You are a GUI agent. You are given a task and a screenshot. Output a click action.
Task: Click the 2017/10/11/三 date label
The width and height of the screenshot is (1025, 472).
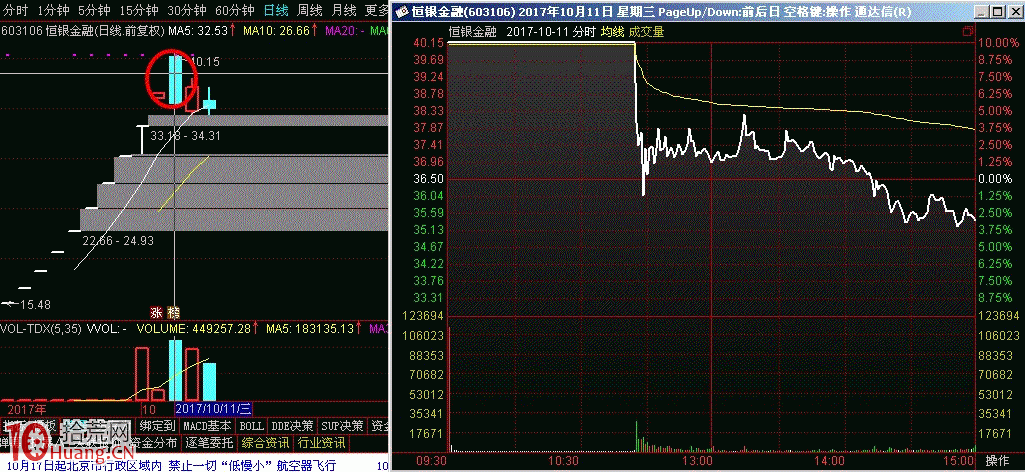point(214,409)
